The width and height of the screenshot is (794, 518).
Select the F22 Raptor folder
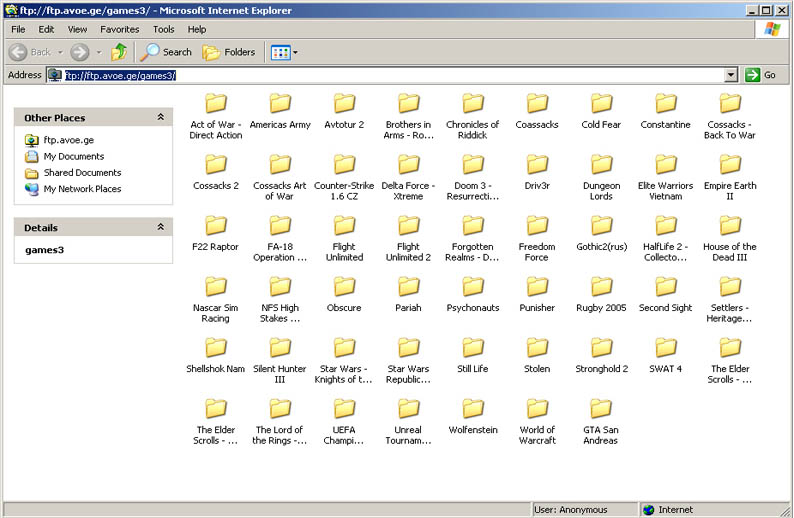click(216, 233)
